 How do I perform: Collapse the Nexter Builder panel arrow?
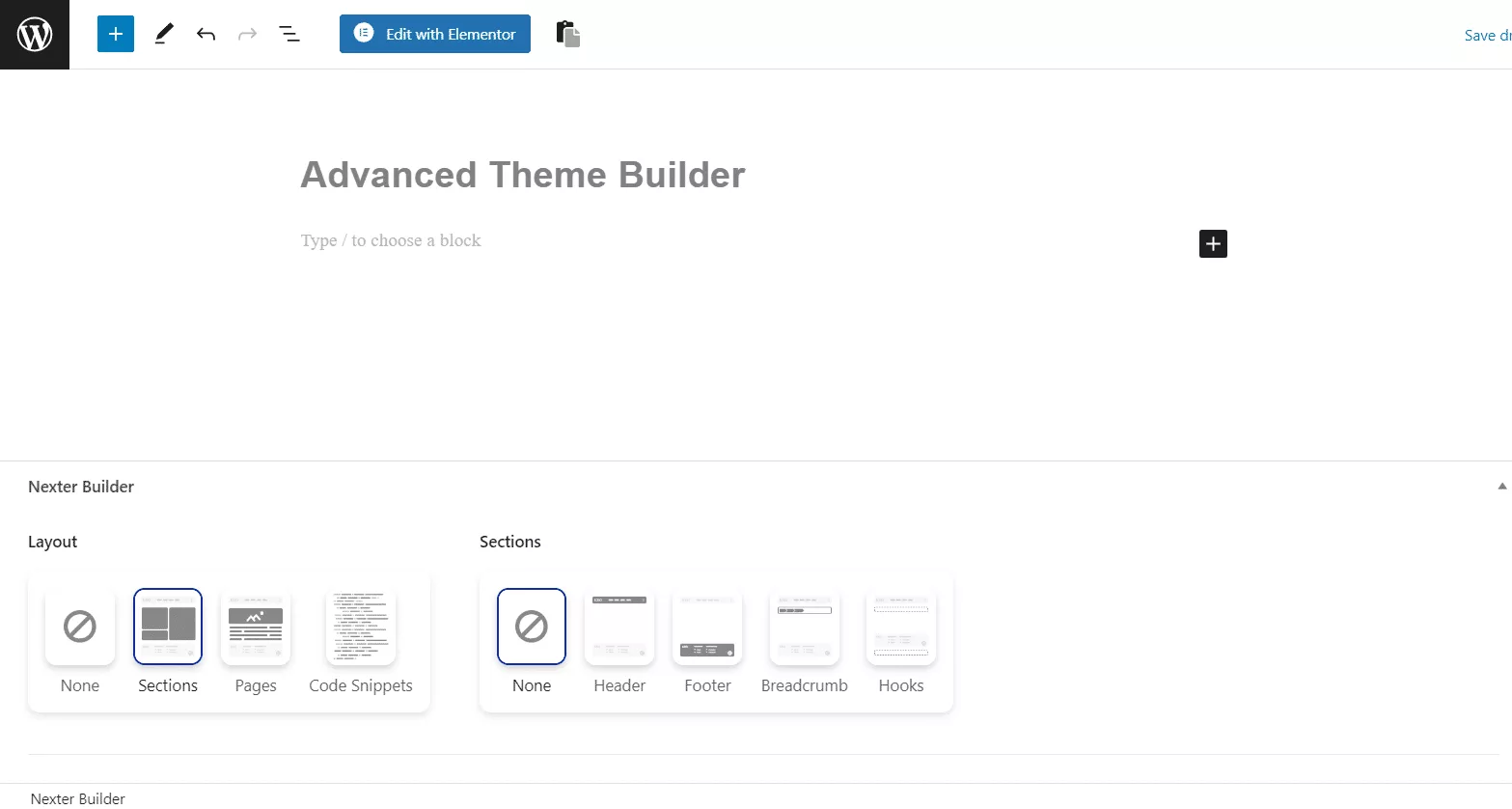pyautogui.click(x=1501, y=487)
